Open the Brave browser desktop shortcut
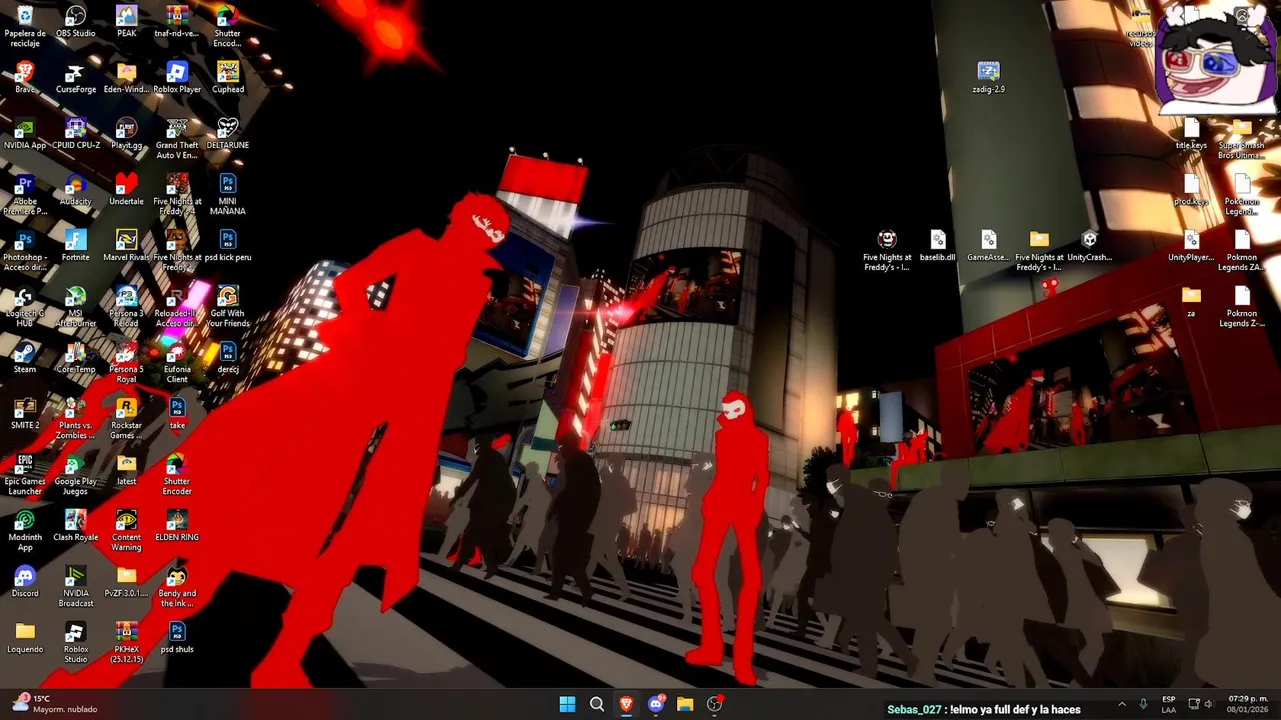 (x=25, y=77)
